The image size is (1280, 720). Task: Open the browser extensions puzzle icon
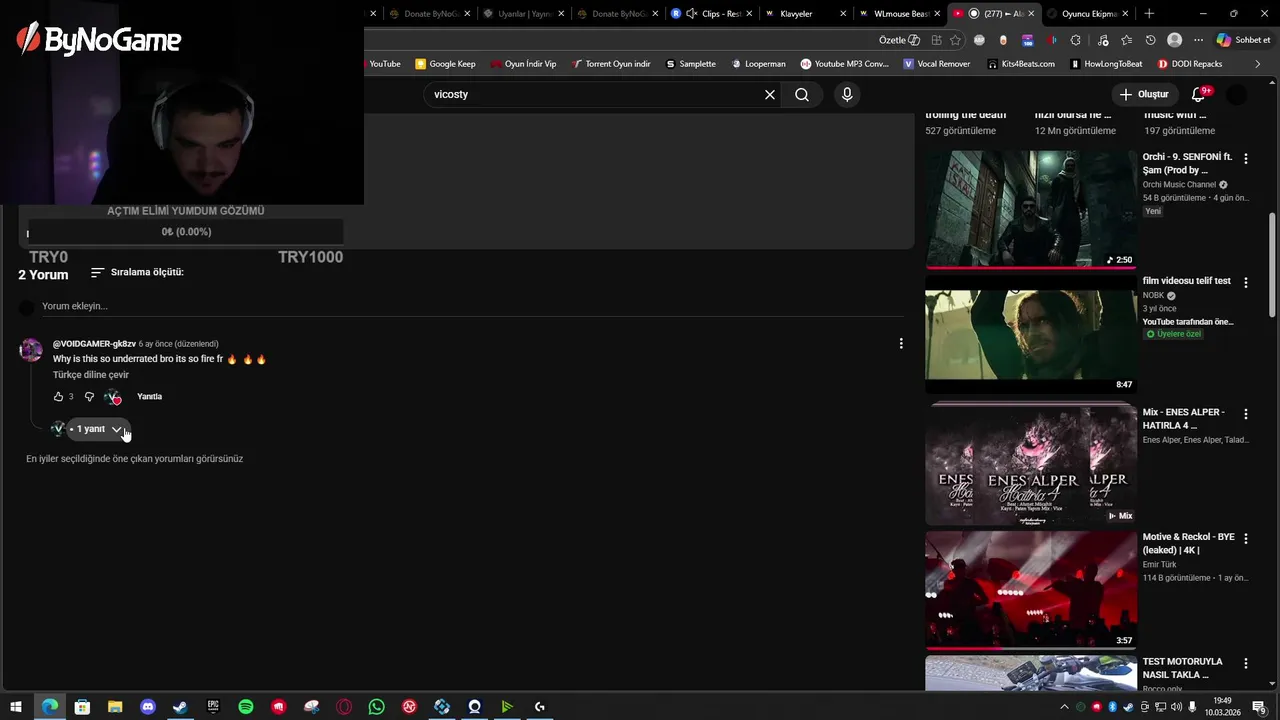[x=1076, y=40]
